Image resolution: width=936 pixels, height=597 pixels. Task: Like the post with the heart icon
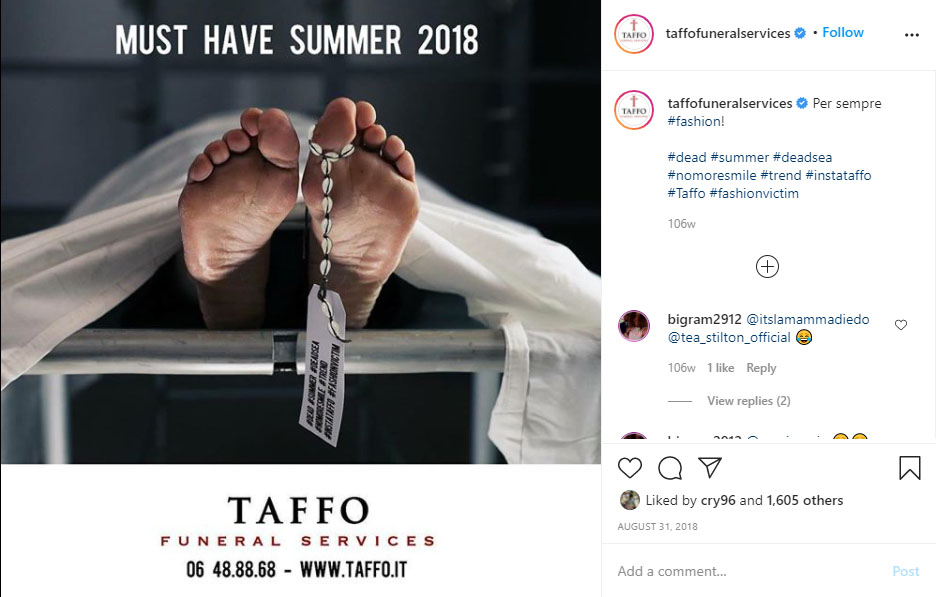(x=630, y=468)
